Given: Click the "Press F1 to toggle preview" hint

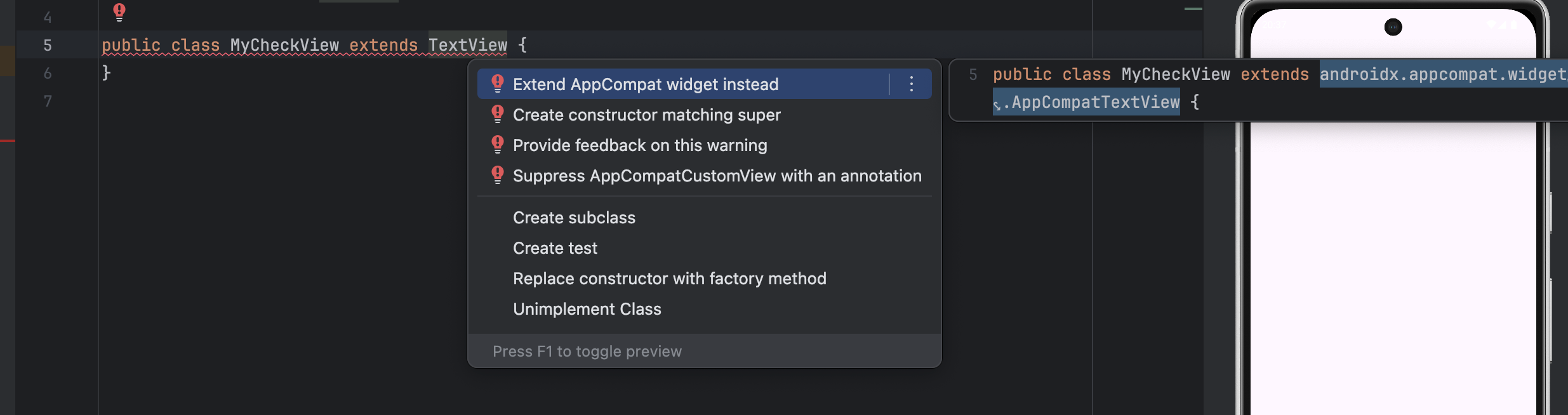Looking at the screenshot, I should click(587, 352).
